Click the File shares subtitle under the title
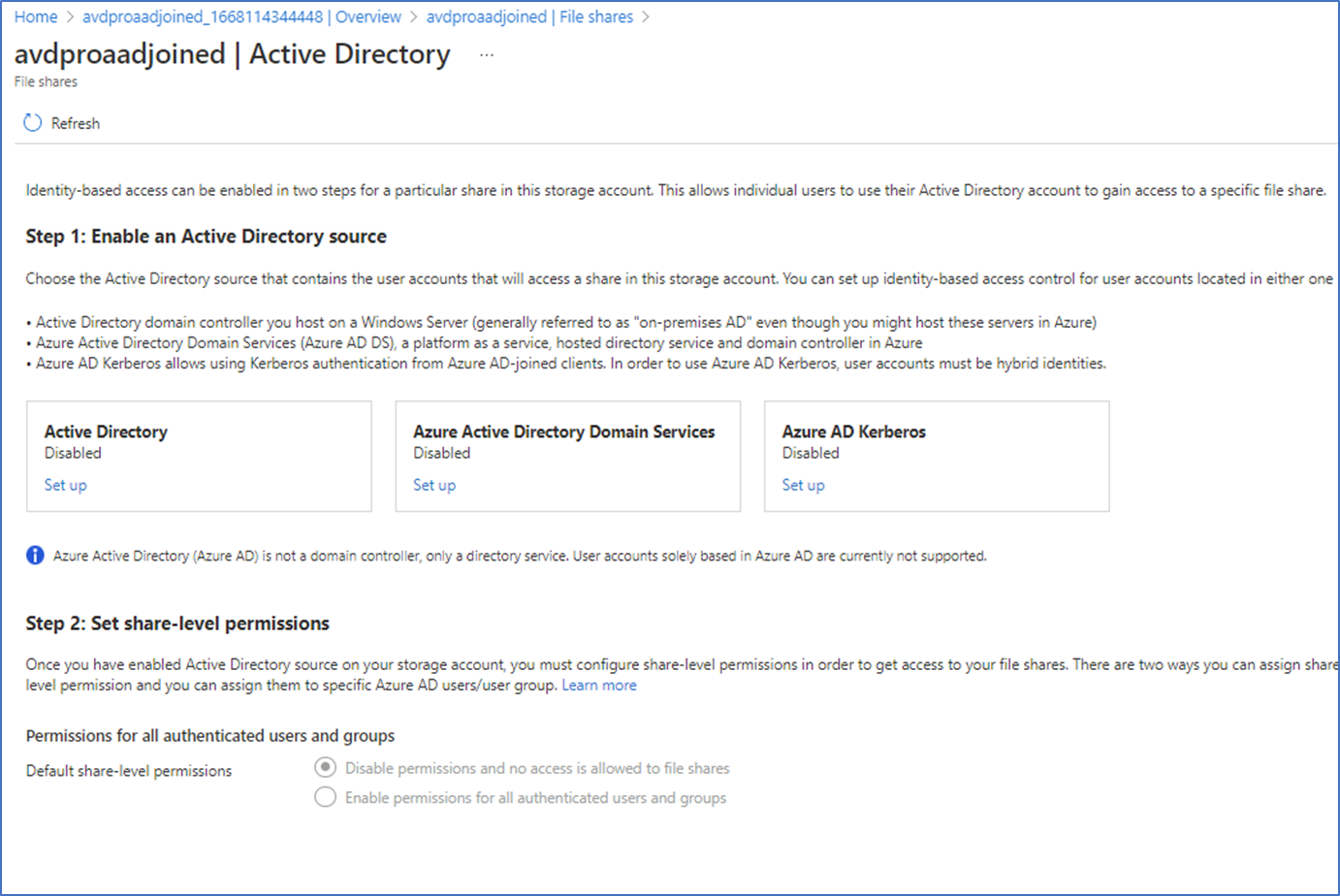 tap(46, 82)
